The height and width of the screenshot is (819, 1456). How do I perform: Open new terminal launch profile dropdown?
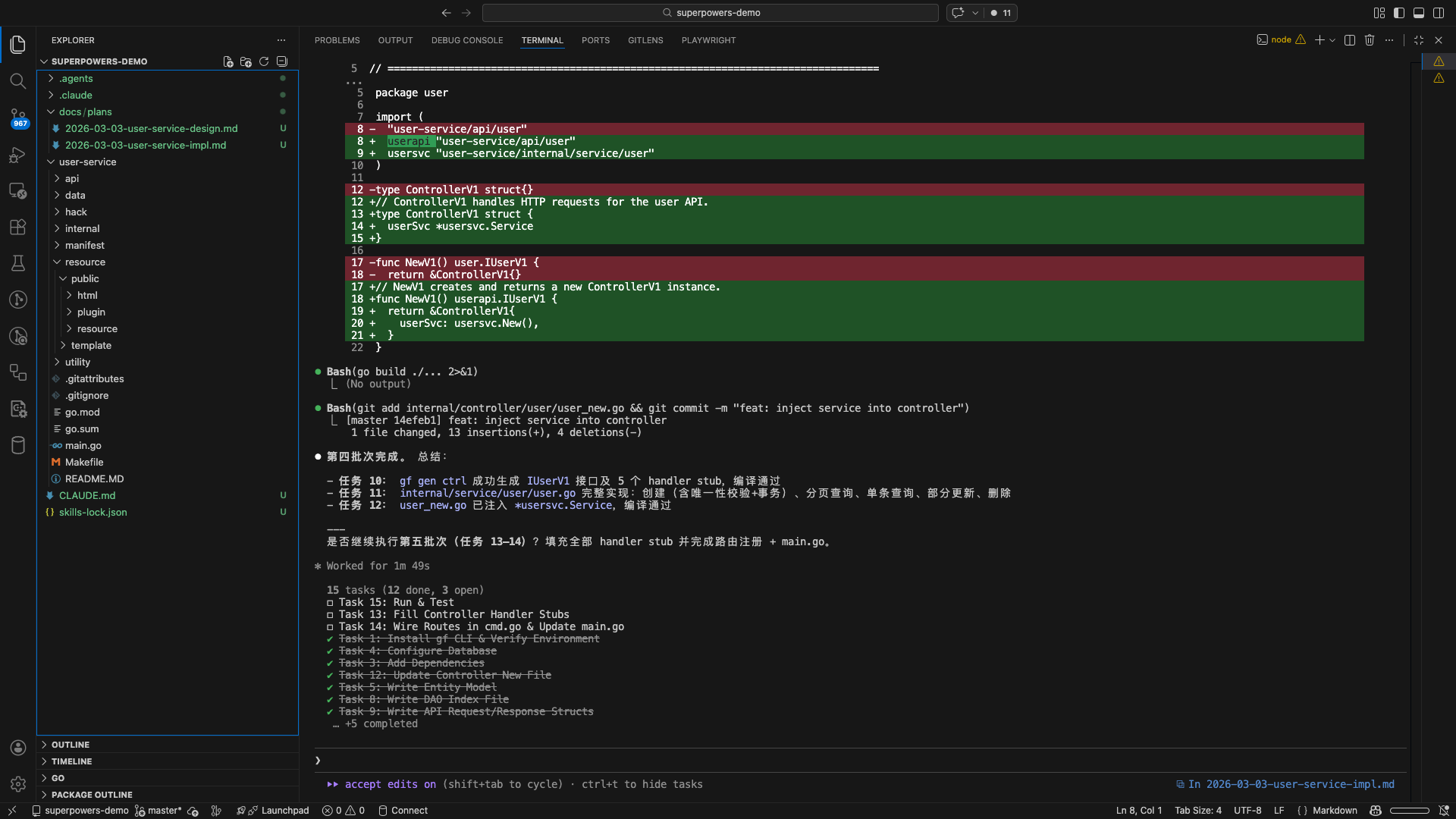(x=1332, y=40)
